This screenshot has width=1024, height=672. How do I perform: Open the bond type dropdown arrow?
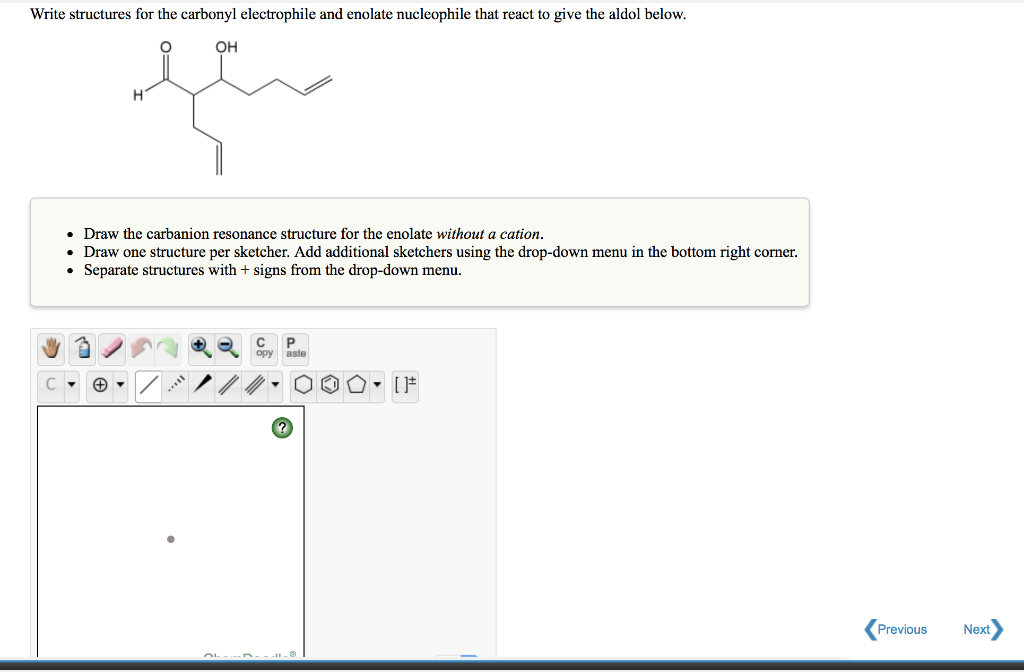[276, 385]
